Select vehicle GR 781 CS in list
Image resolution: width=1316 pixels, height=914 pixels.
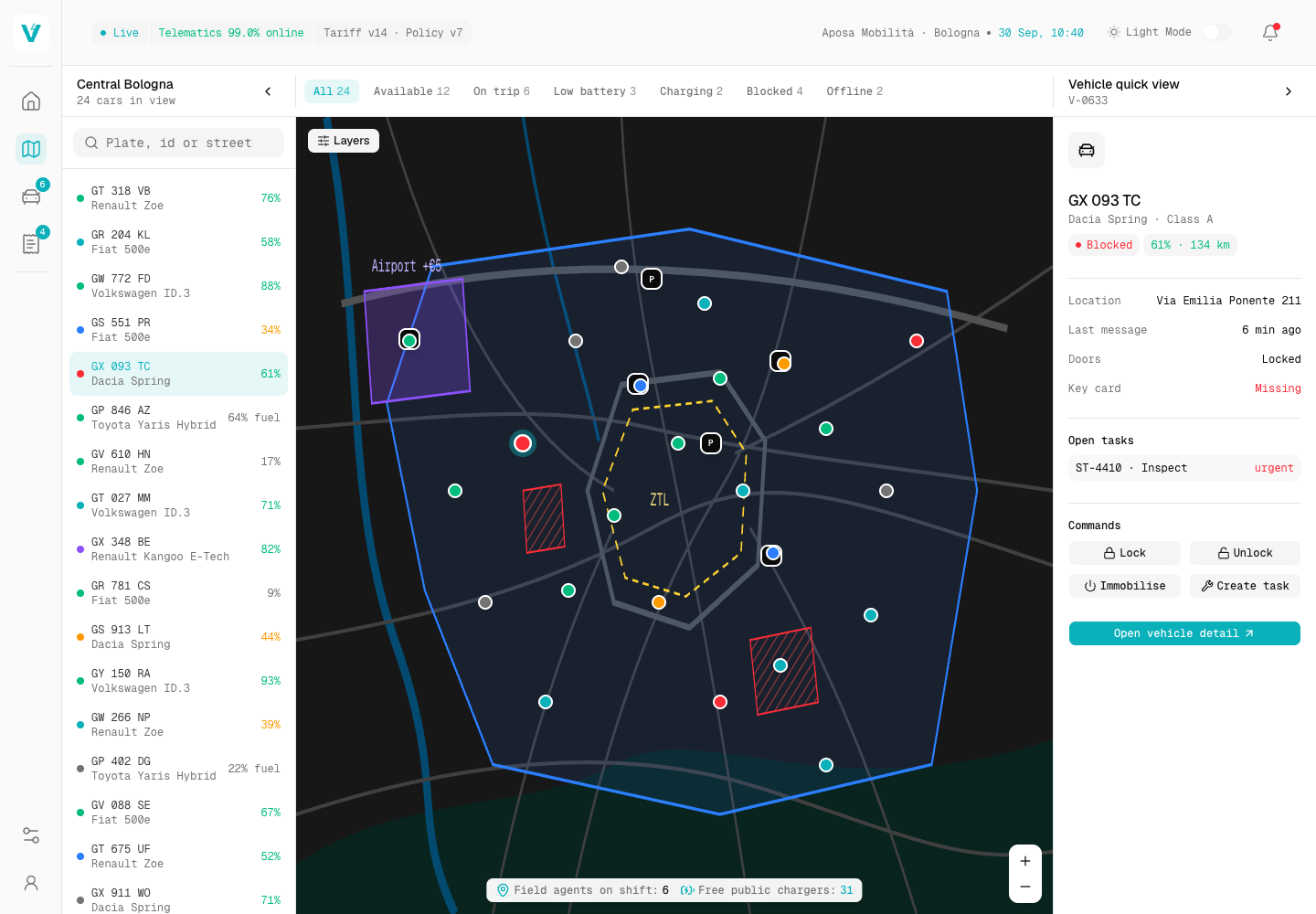pyautogui.click(x=179, y=593)
